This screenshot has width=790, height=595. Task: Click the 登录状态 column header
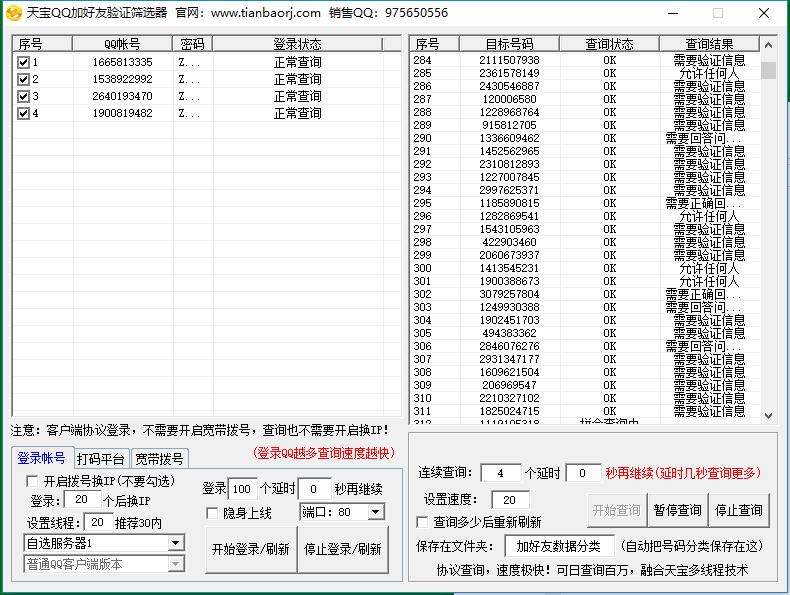[297, 44]
